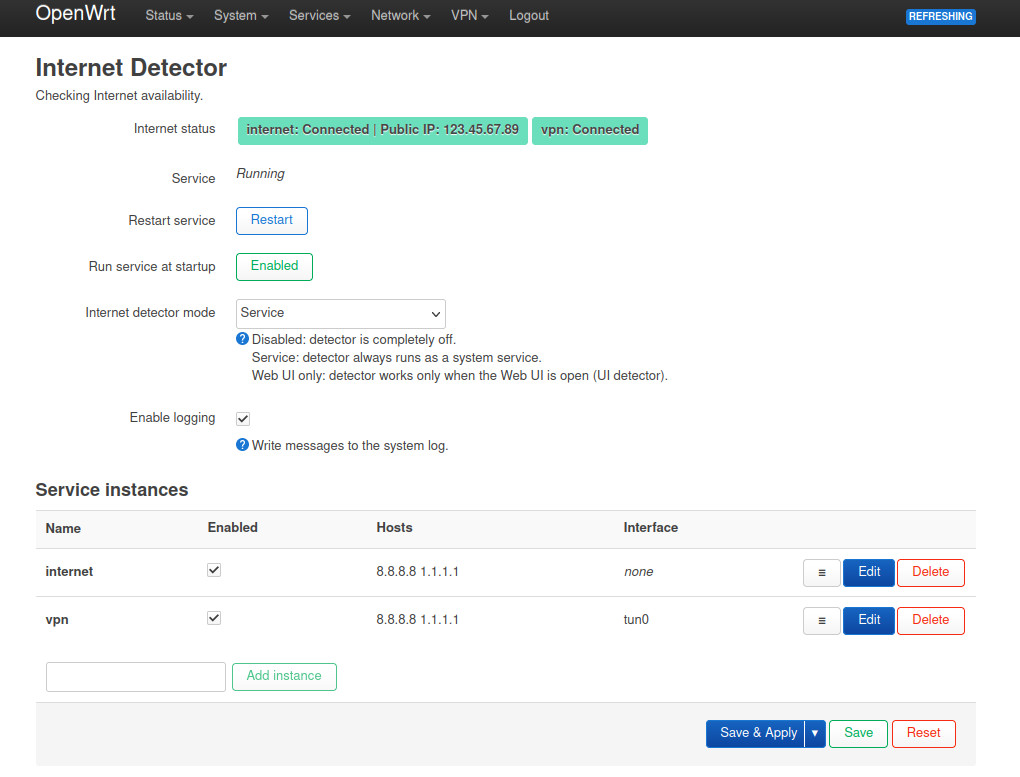1020x777 pixels.
Task: Disable the internet instance checkbox
Action: click(x=214, y=570)
